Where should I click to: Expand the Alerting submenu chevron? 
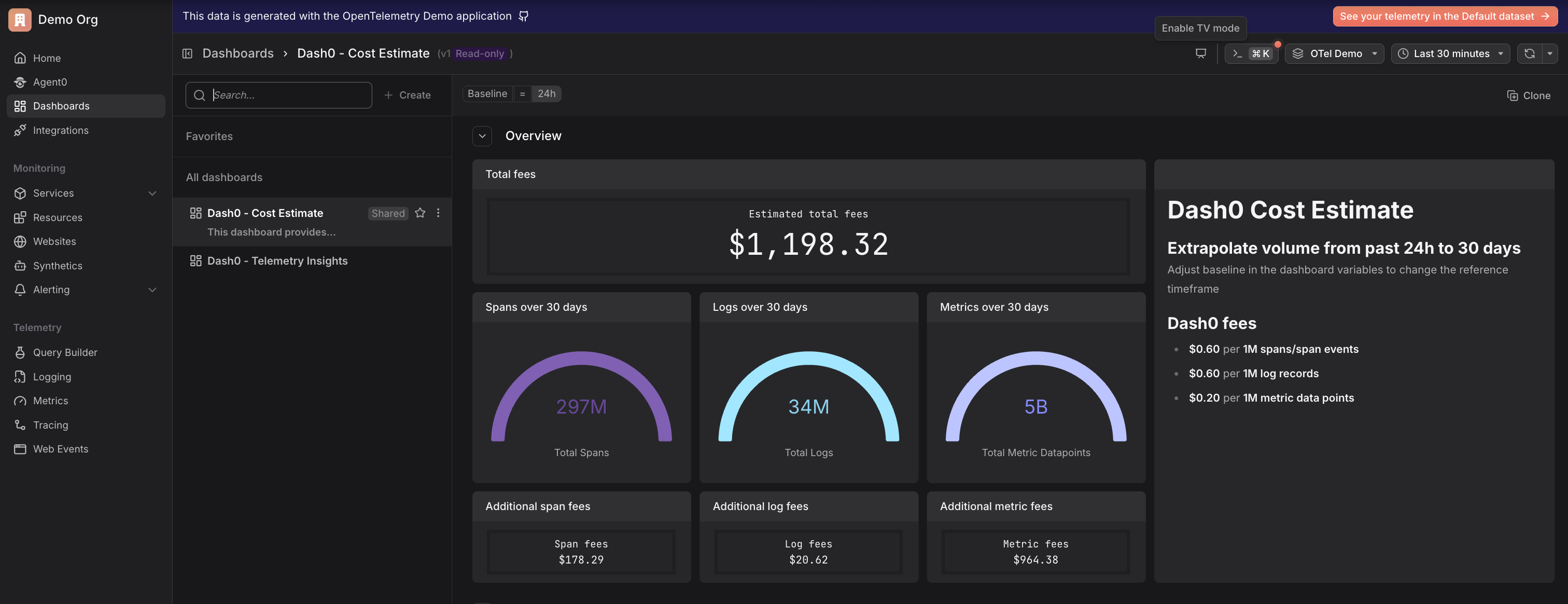(x=152, y=290)
